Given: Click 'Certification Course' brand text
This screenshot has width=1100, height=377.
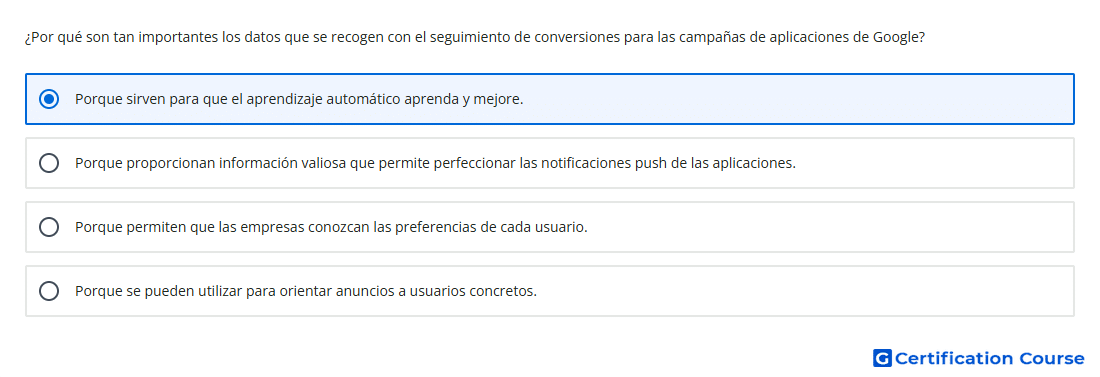Looking at the screenshot, I should (989, 359).
